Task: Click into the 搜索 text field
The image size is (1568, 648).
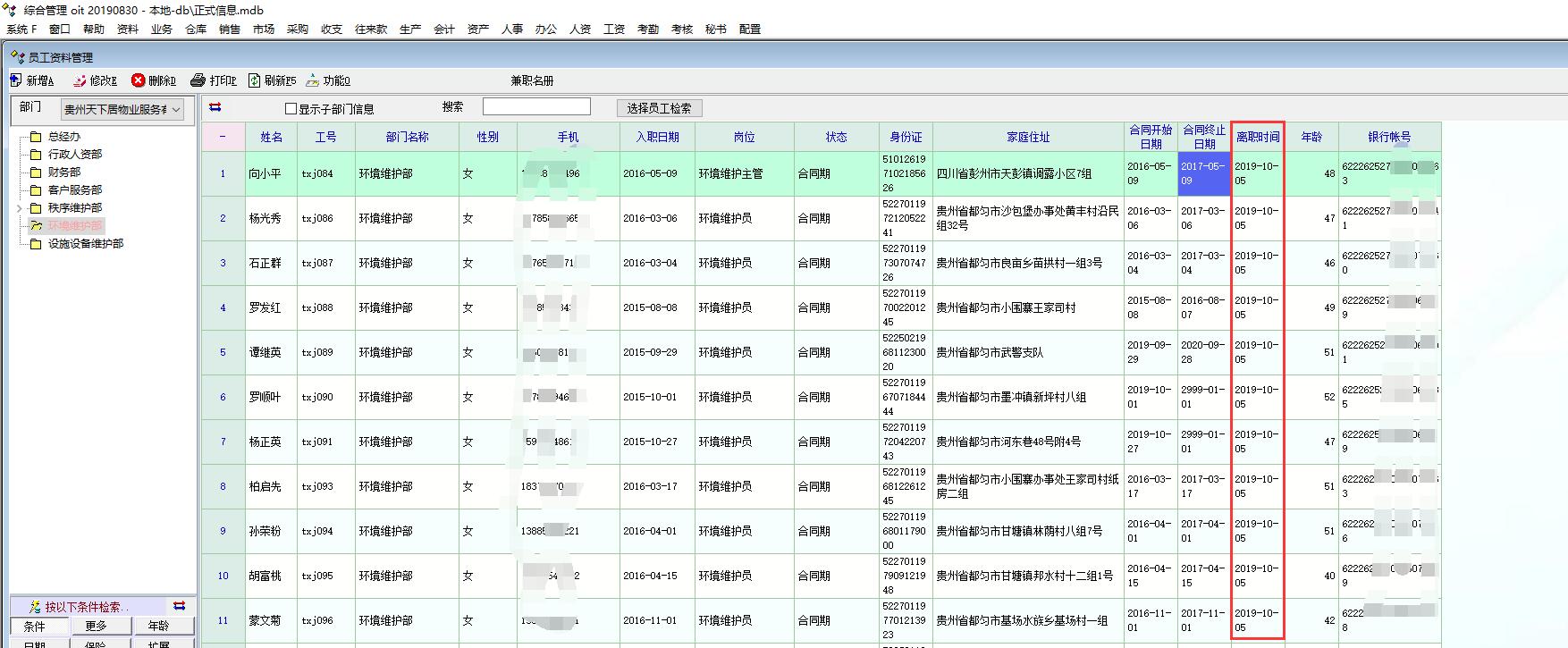Action: click(536, 107)
